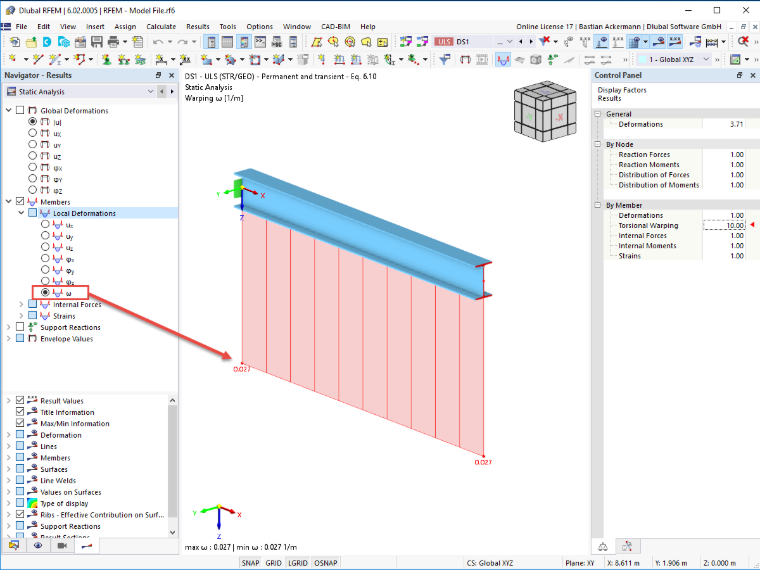Toggle the LGRID status bar button

click(x=298, y=563)
